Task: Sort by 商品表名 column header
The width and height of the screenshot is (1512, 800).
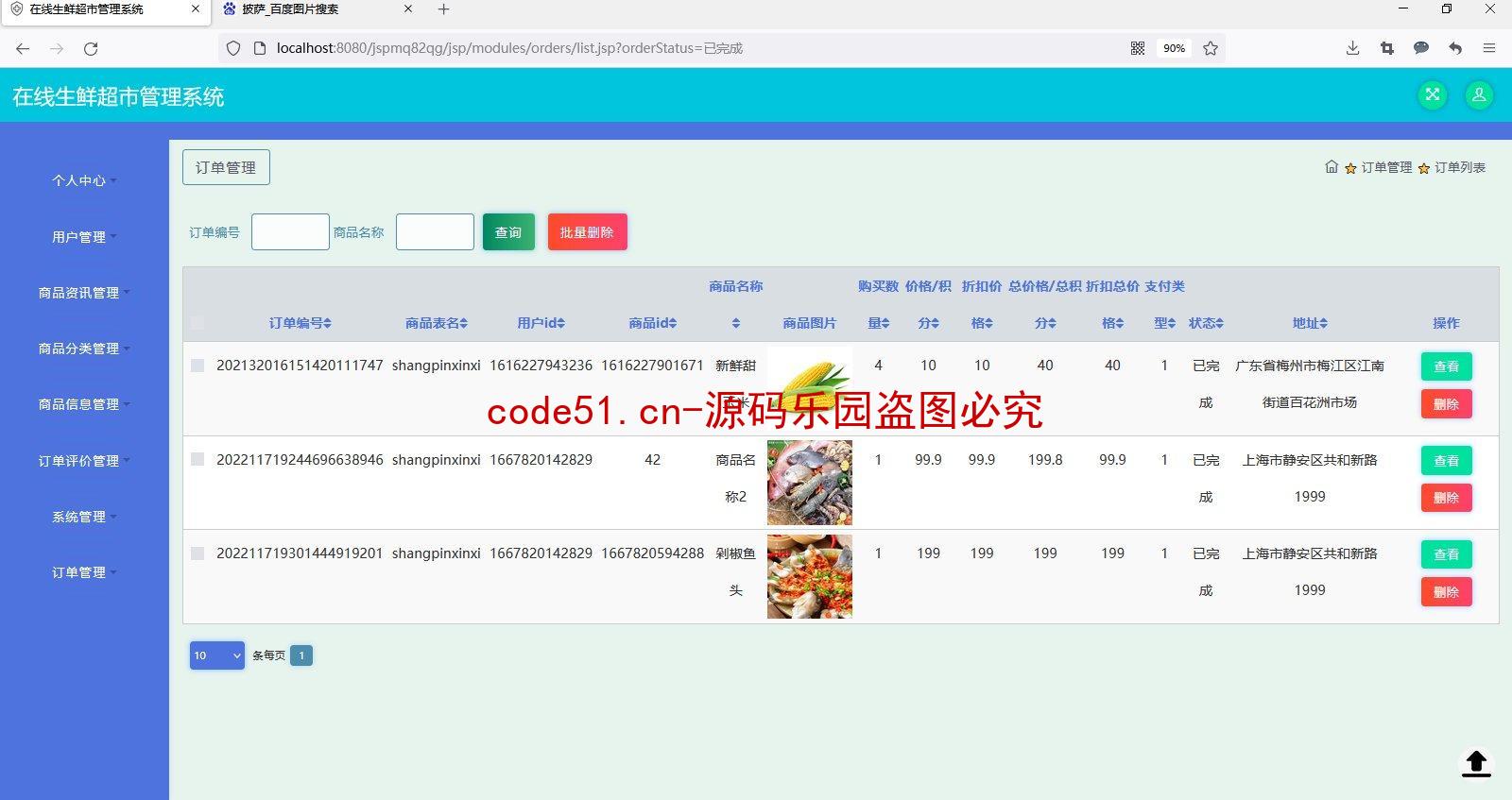Action: click(437, 323)
